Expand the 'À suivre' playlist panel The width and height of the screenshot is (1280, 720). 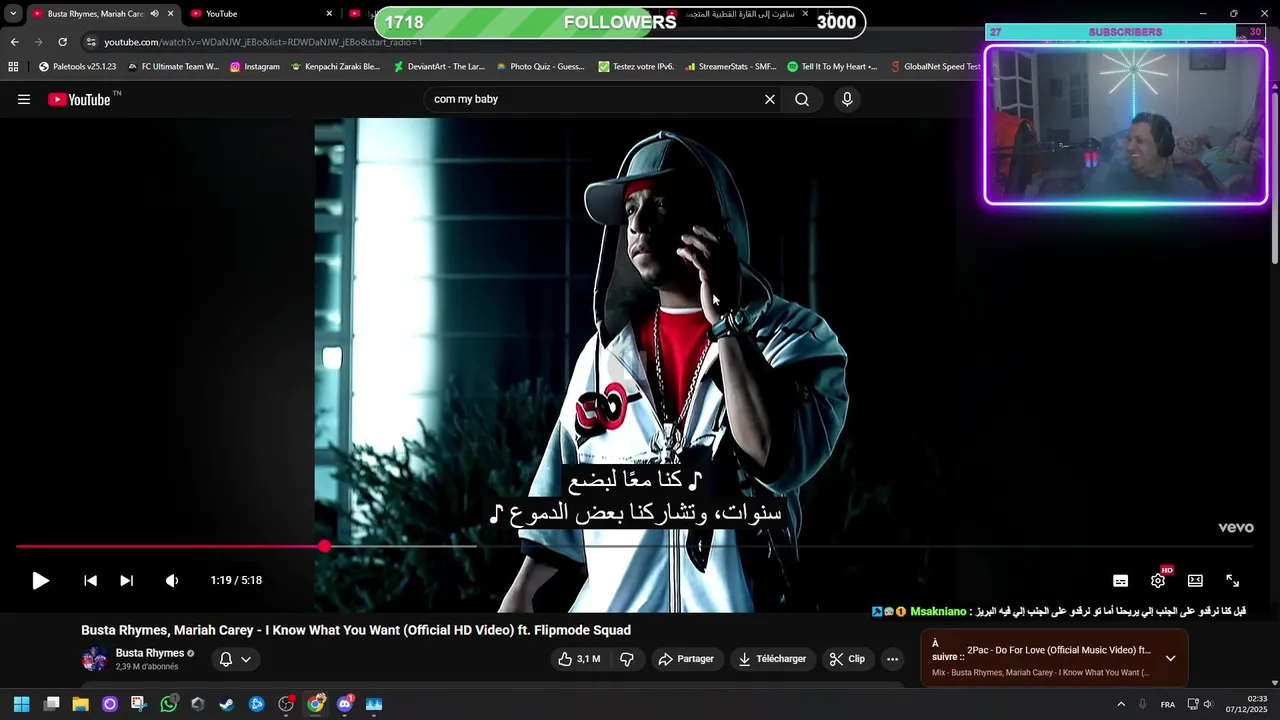pos(1170,658)
